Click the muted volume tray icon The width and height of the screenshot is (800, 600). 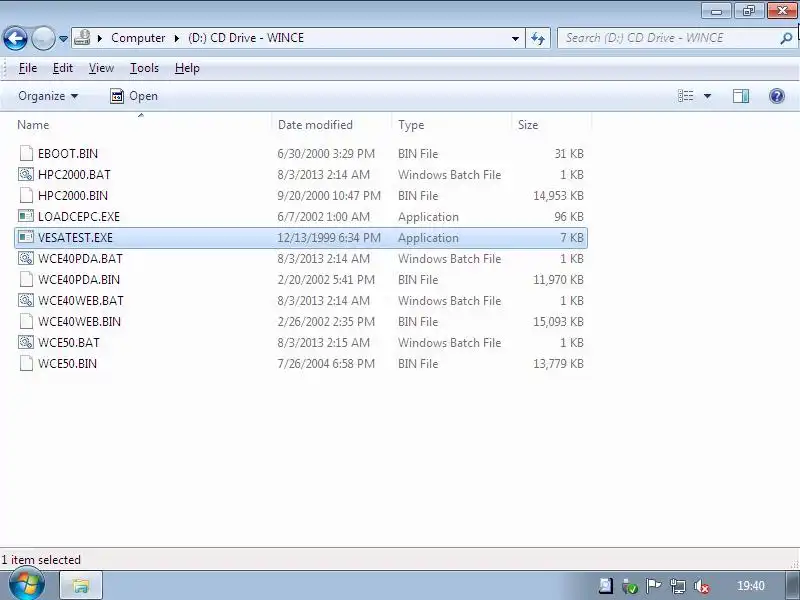pos(702,586)
